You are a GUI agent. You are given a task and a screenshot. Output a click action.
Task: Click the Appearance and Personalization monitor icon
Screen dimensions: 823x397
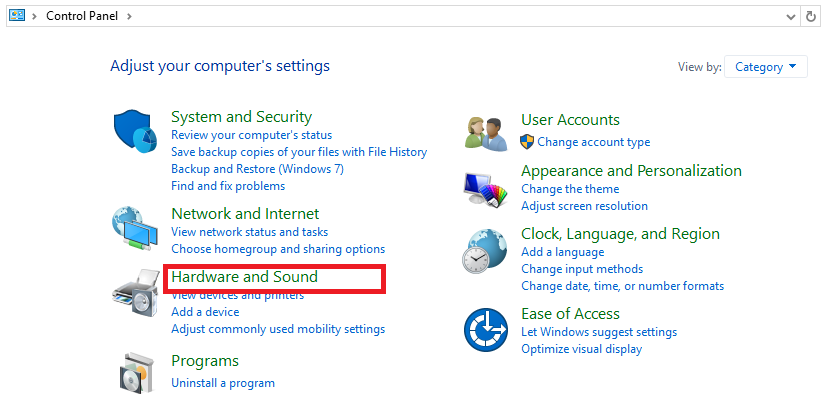point(486,190)
